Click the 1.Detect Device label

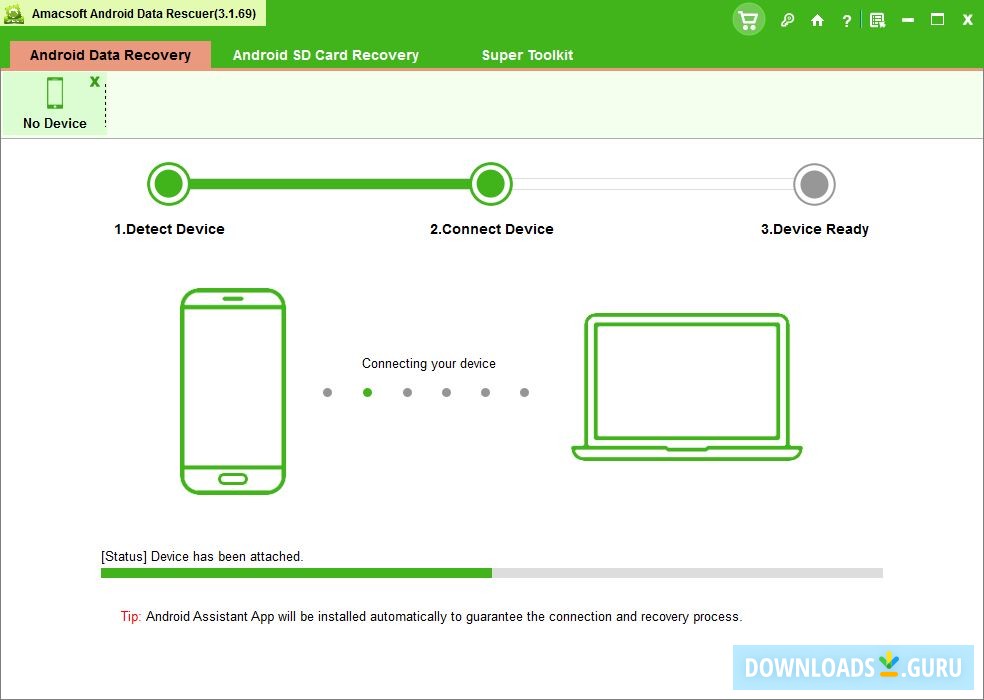pos(169,229)
